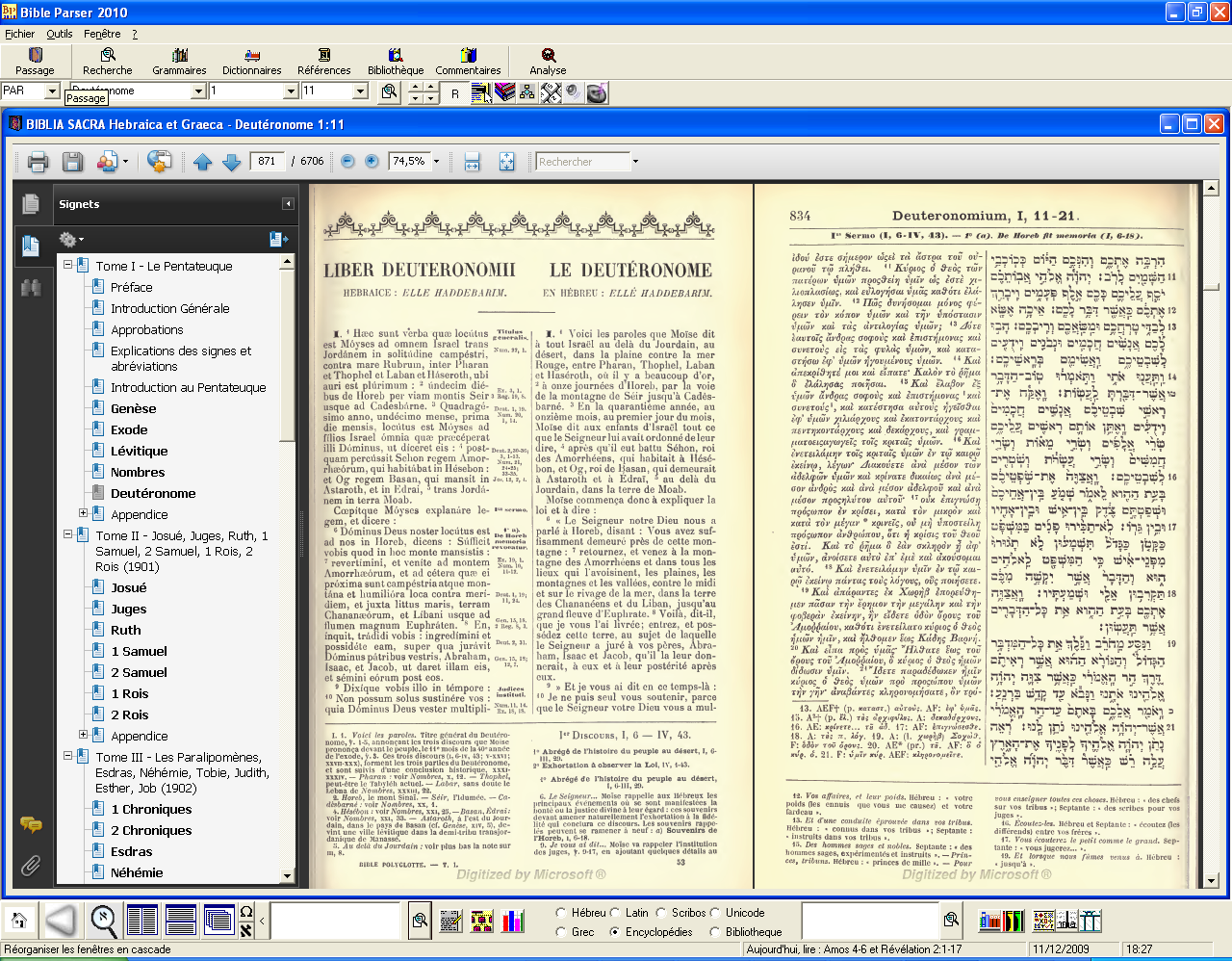Click the speaker audio icon in the passage toolbar
This screenshot has height=961, width=1232.
[x=573, y=92]
